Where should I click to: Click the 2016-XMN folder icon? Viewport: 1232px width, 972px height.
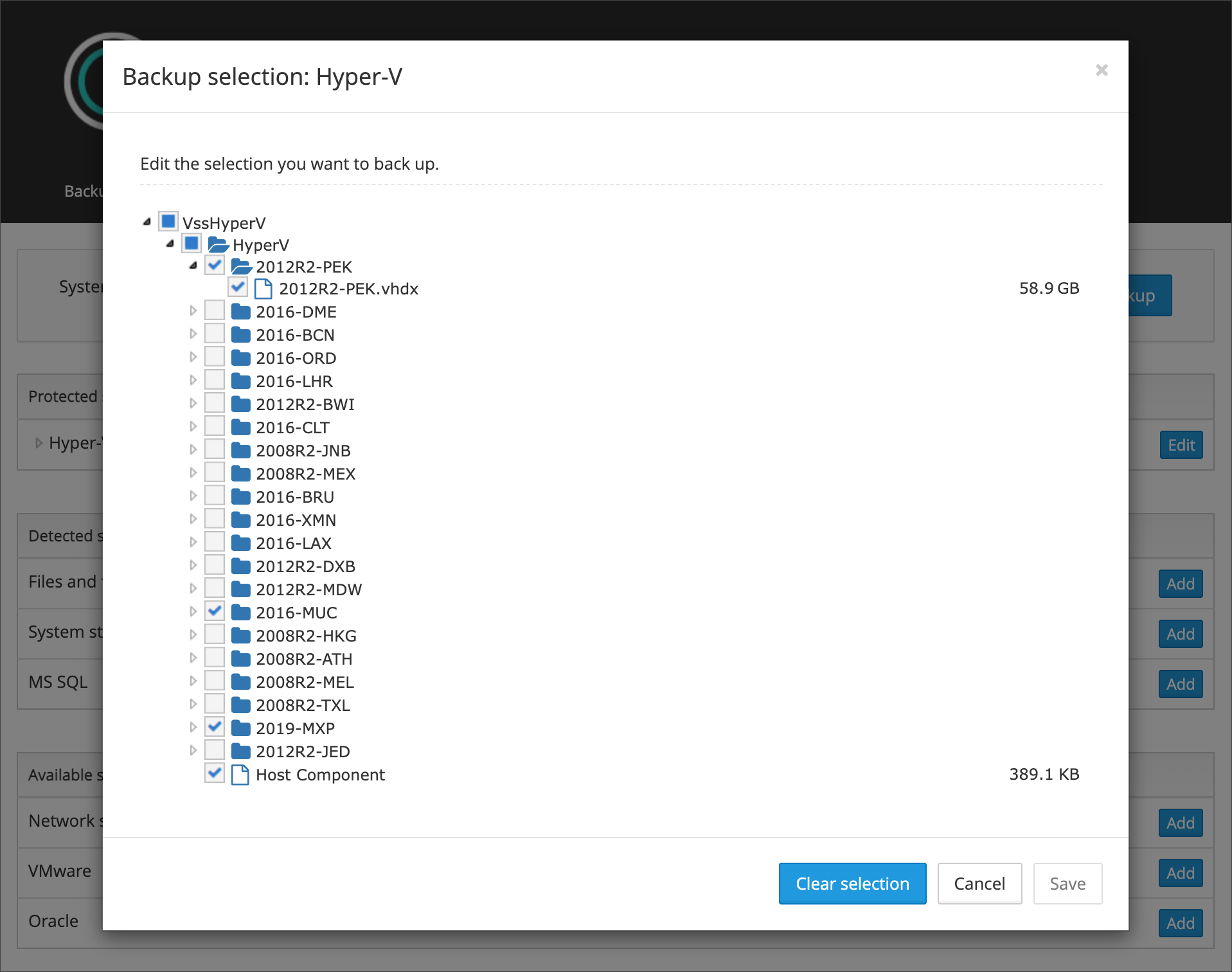pos(241,520)
